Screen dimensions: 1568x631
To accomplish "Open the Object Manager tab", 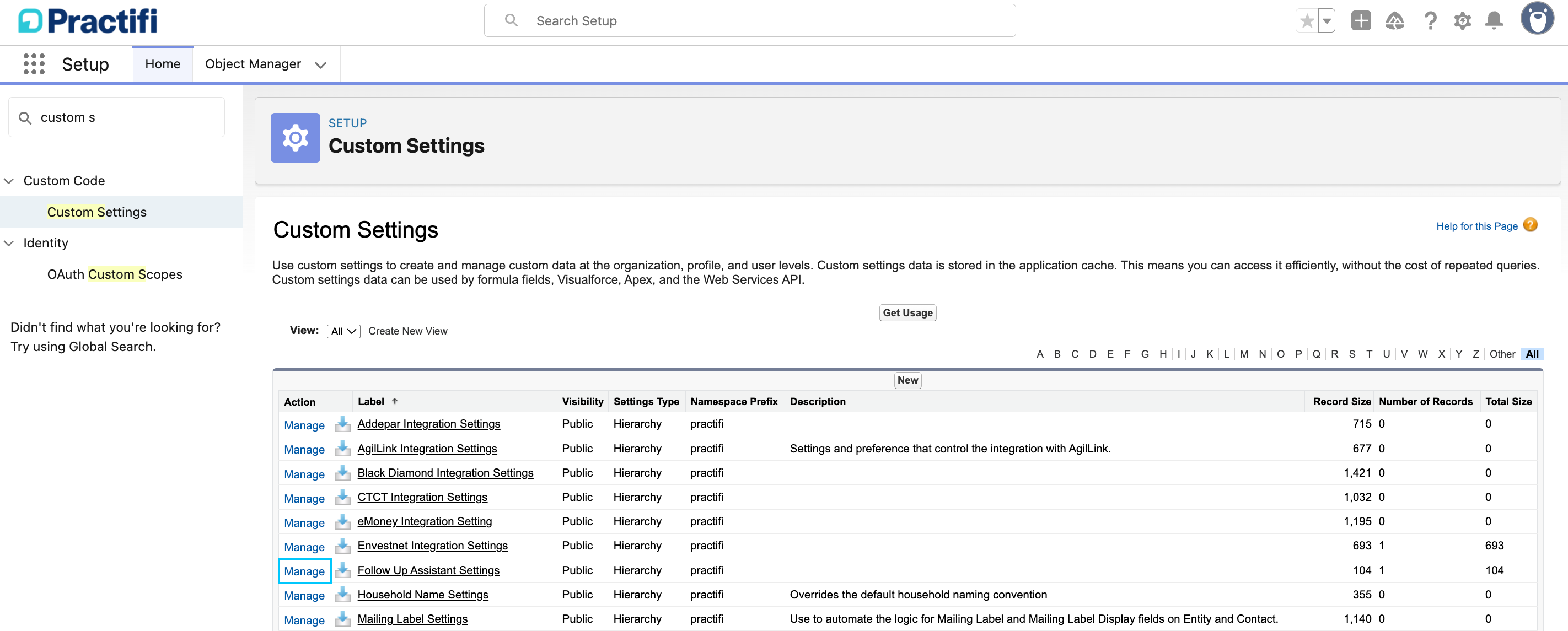I will [x=253, y=64].
